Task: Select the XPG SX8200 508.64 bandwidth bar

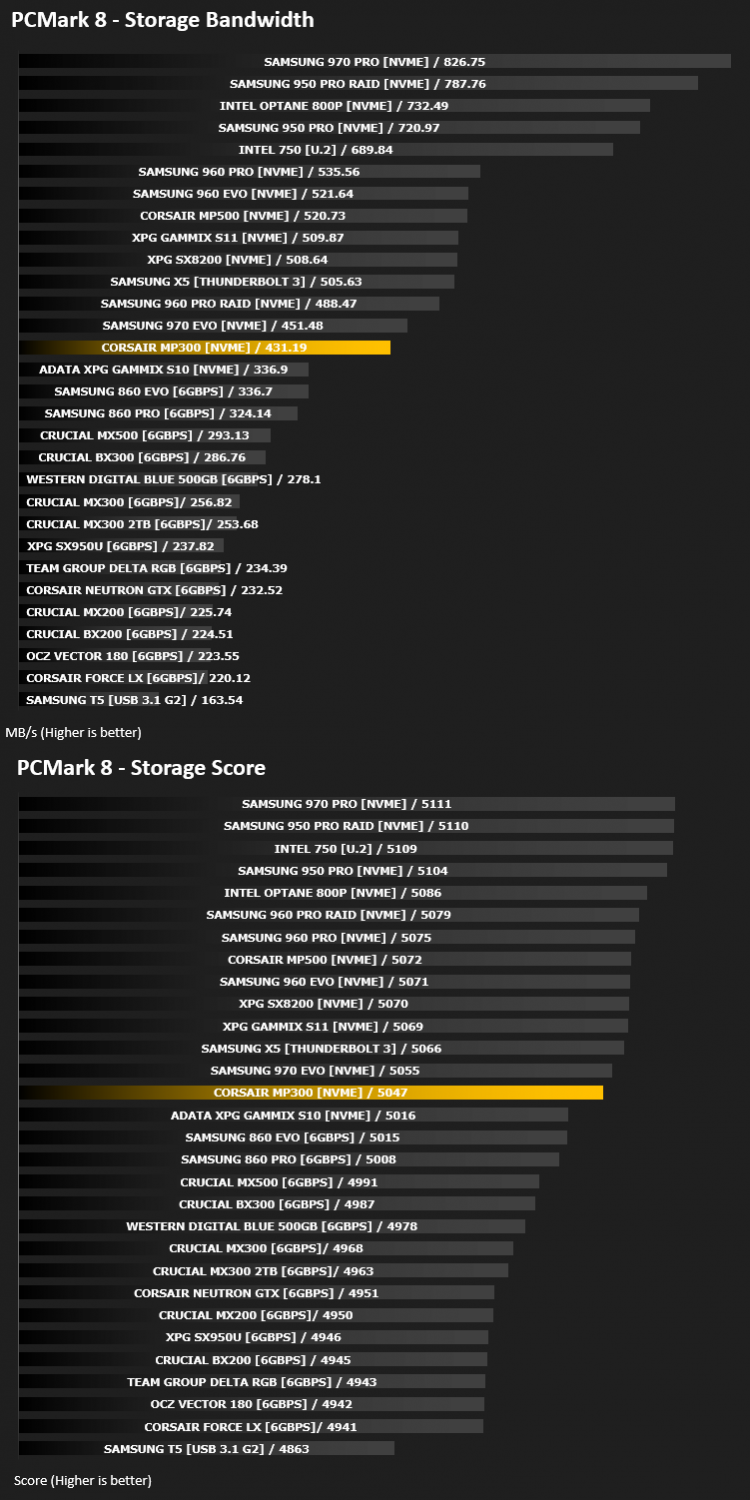Action: 238,259
